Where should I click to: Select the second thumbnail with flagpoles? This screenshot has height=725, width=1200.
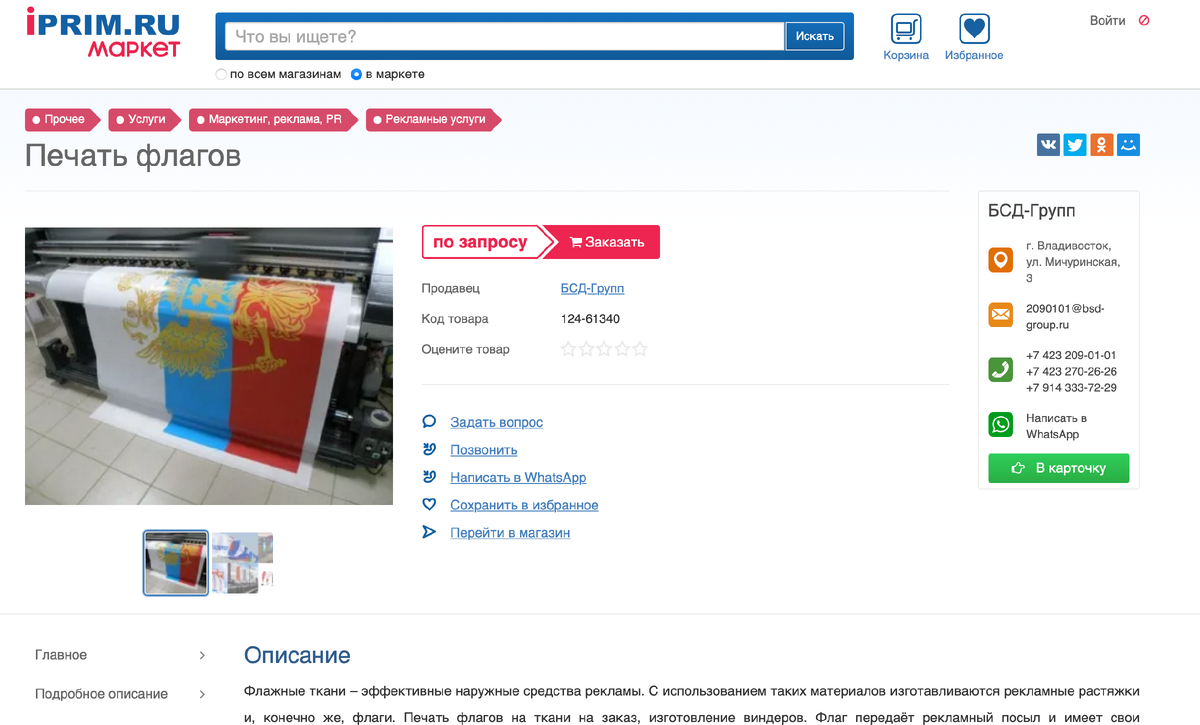pyautogui.click(x=243, y=563)
